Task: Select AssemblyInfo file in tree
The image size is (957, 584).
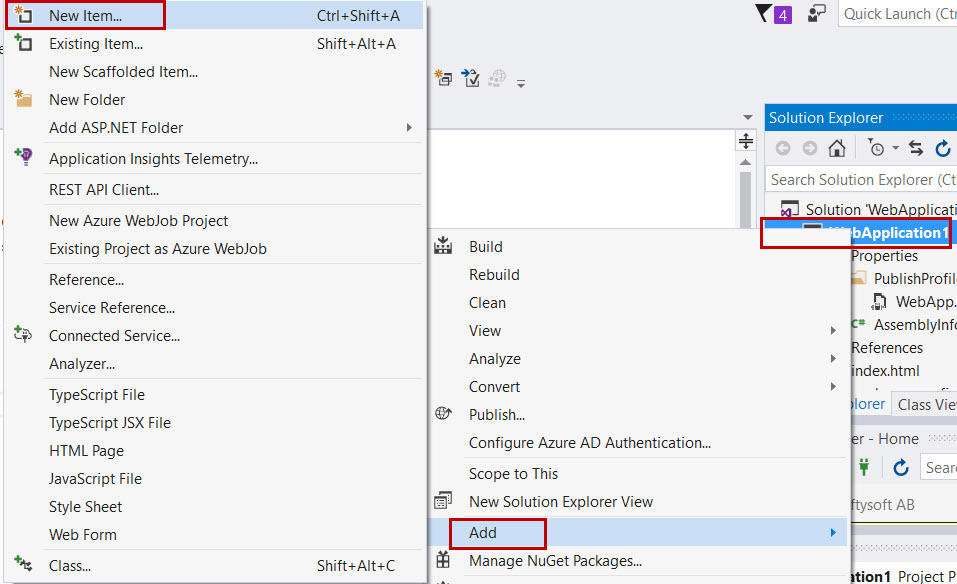Action: [x=905, y=325]
